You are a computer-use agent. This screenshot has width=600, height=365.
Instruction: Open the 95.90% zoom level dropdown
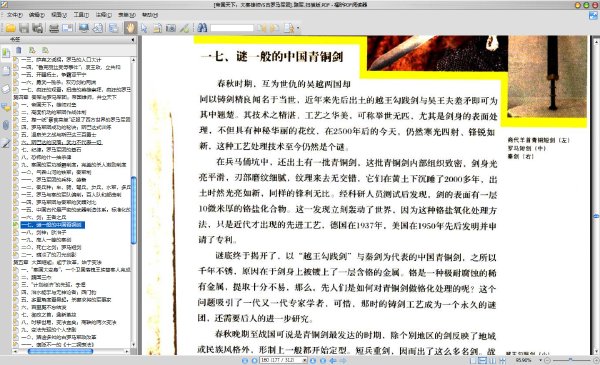(x=540, y=360)
